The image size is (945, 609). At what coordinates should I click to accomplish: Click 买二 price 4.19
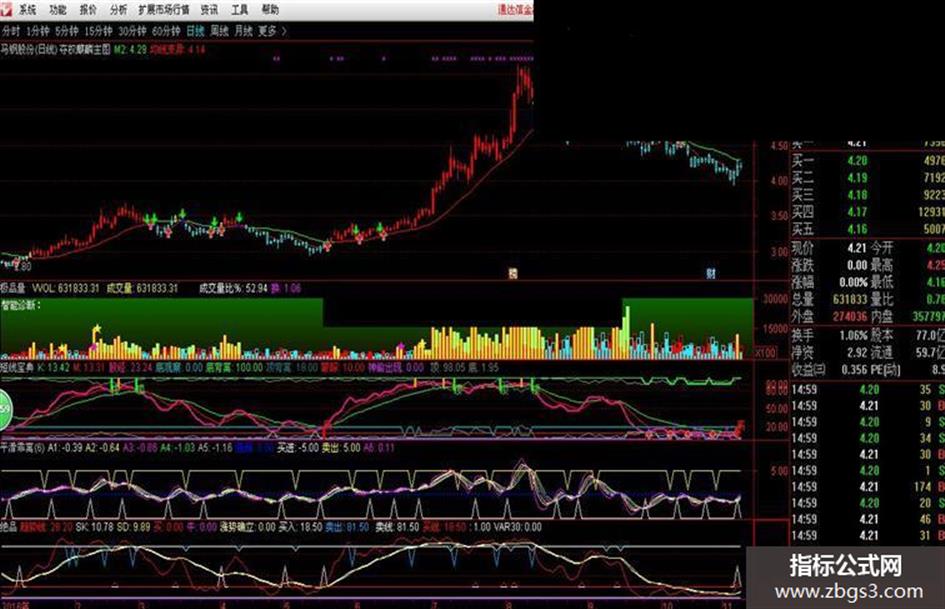point(857,178)
